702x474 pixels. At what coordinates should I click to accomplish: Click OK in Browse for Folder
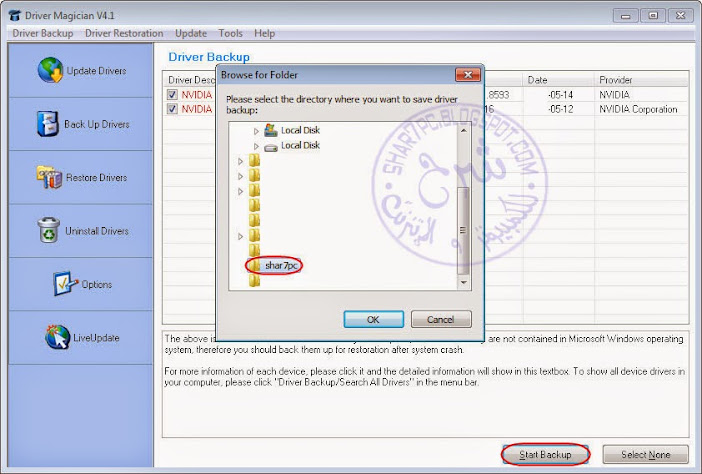[373, 319]
